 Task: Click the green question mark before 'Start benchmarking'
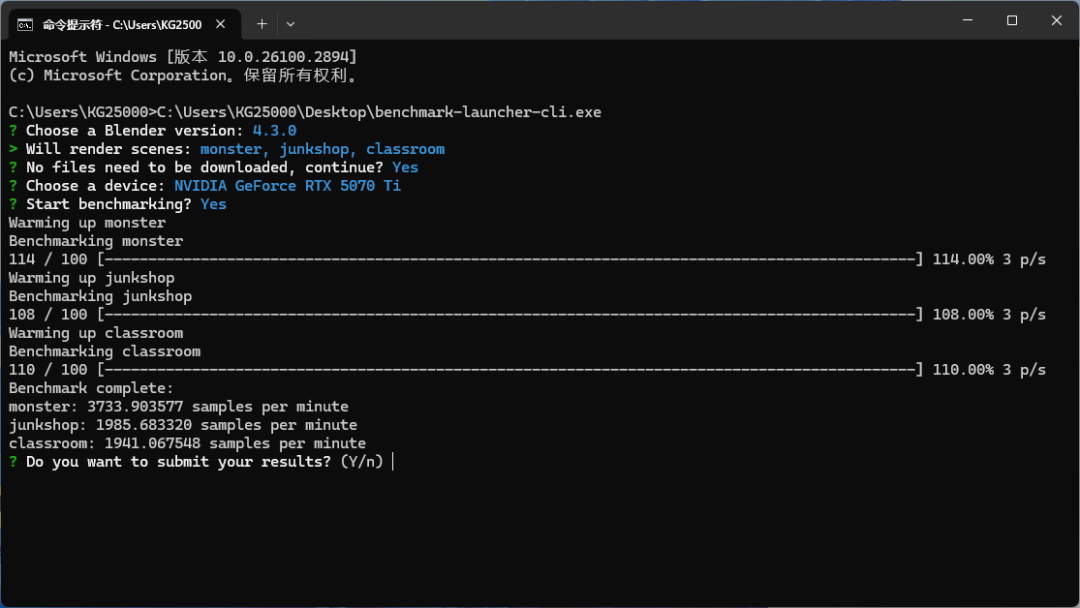(x=13, y=204)
